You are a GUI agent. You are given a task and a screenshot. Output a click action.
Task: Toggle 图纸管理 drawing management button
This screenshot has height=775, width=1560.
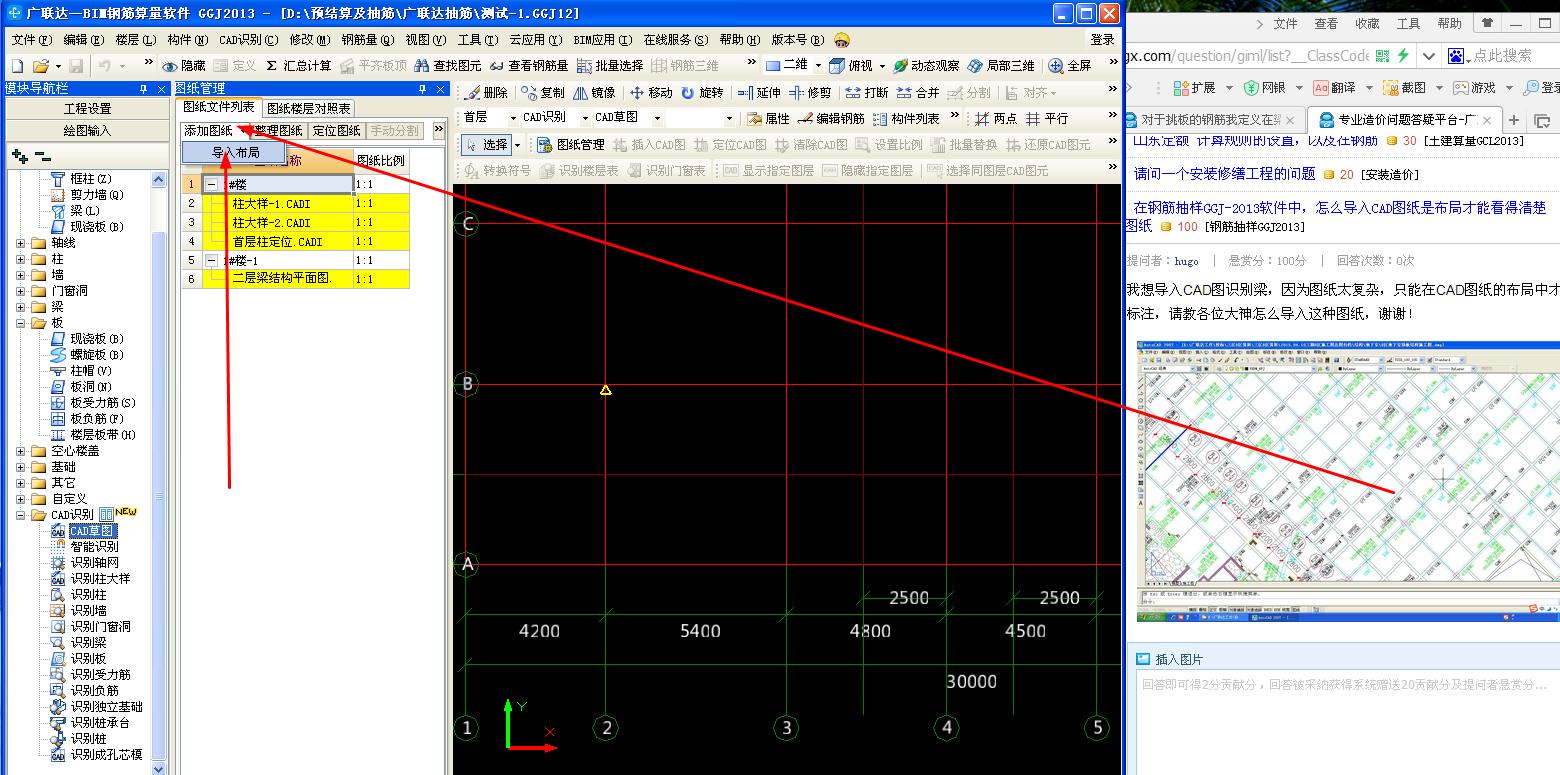pos(571,144)
